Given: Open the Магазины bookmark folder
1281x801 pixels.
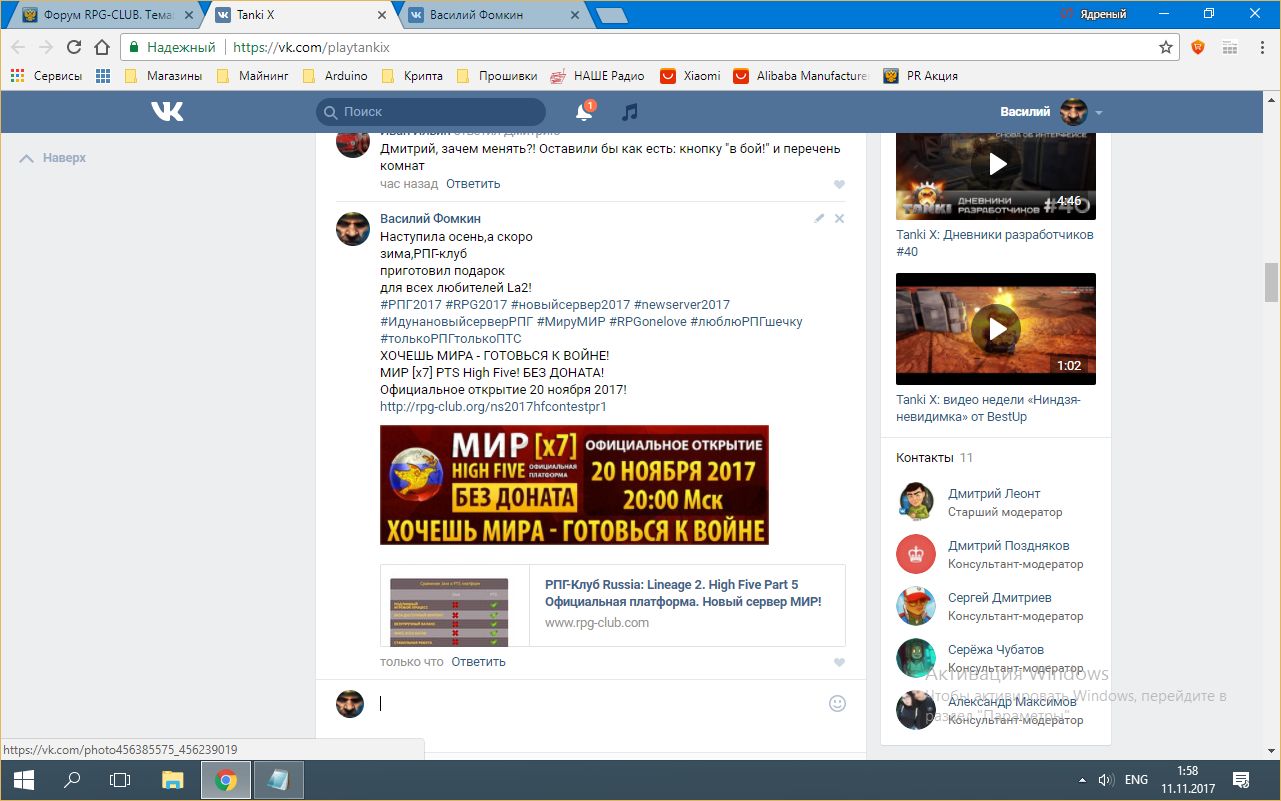Looking at the screenshot, I should [163, 76].
